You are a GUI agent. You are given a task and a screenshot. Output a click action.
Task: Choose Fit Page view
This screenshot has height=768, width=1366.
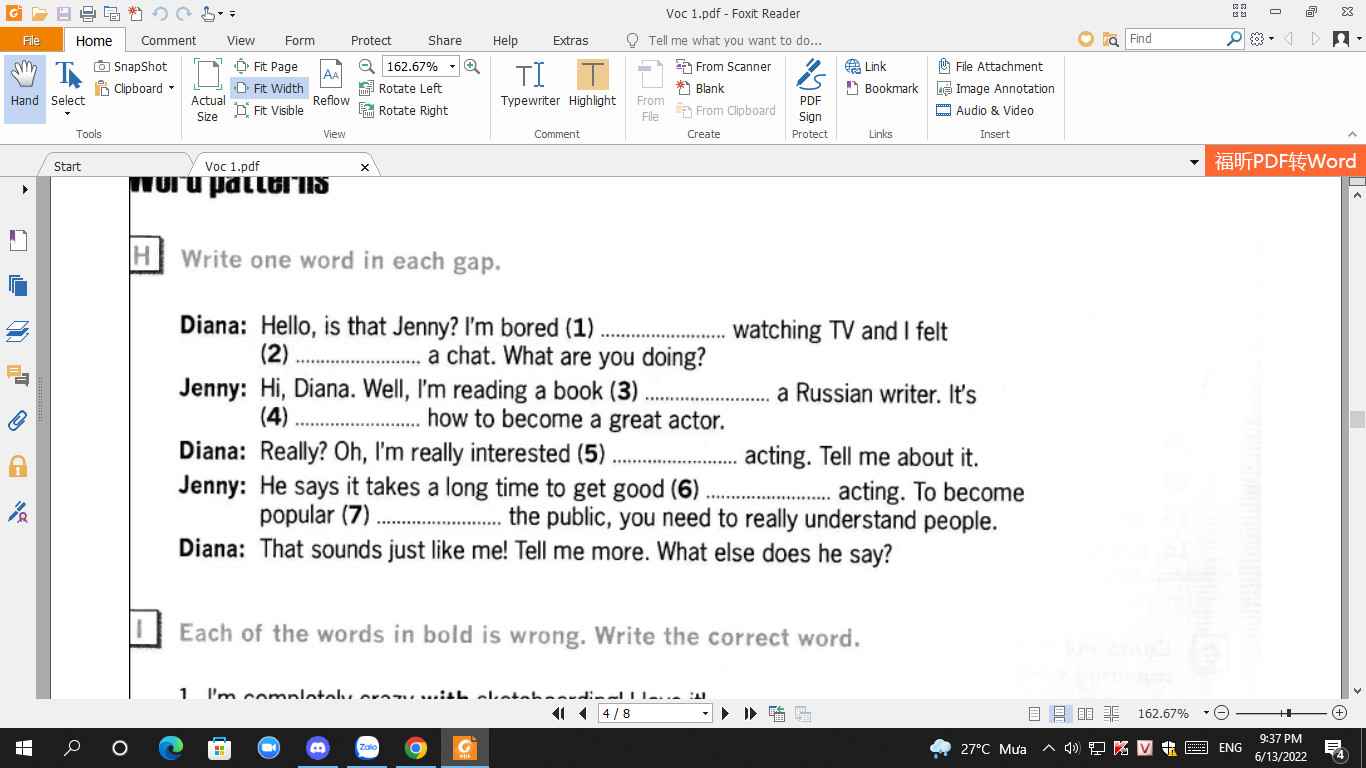click(266, 66)
